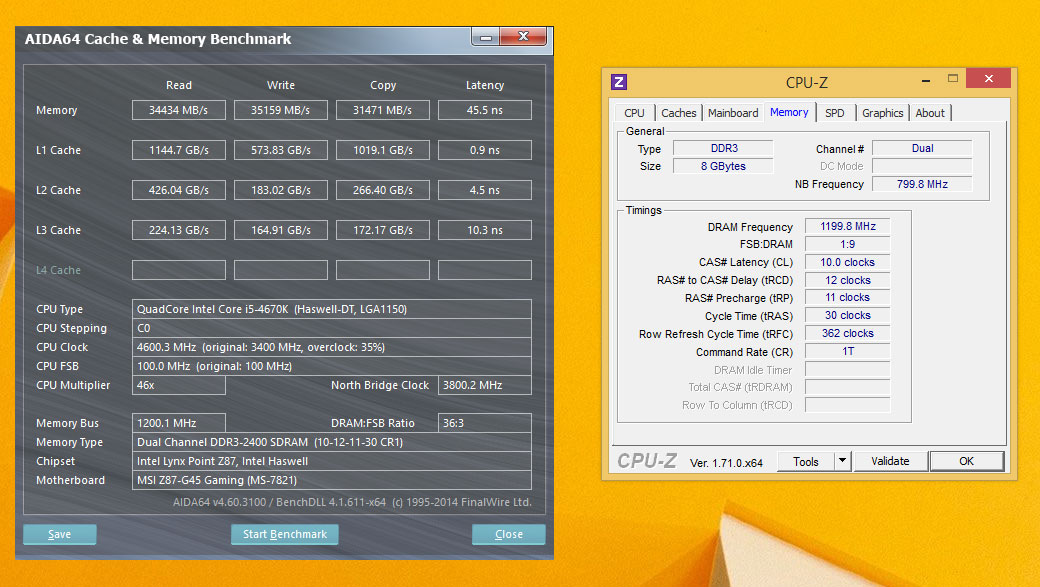1040x587 pixels.
Task: Select the Memory tab in CPU-Z
Action: click(789, 112)
